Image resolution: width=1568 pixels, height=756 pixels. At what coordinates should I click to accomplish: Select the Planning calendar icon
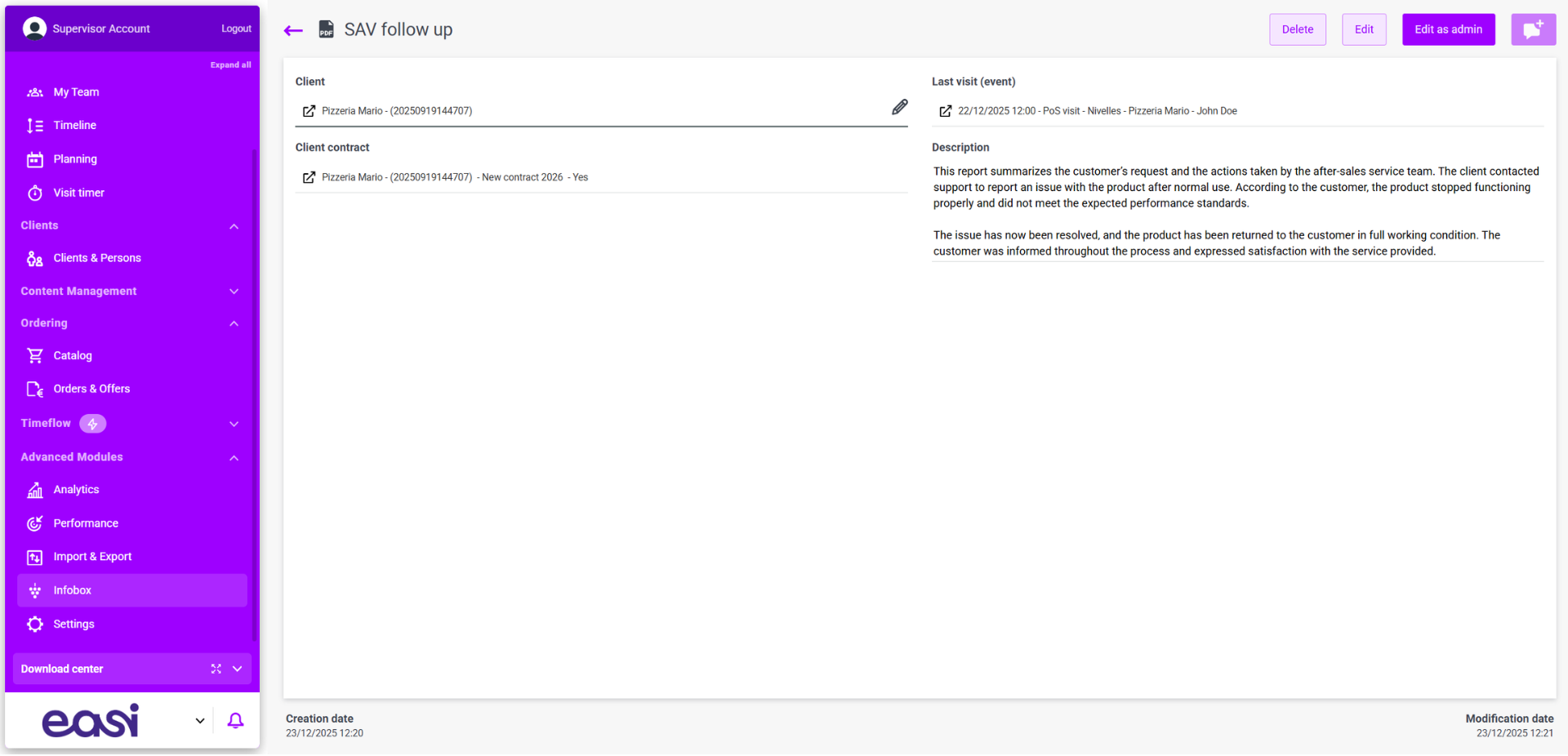(35, 159)
